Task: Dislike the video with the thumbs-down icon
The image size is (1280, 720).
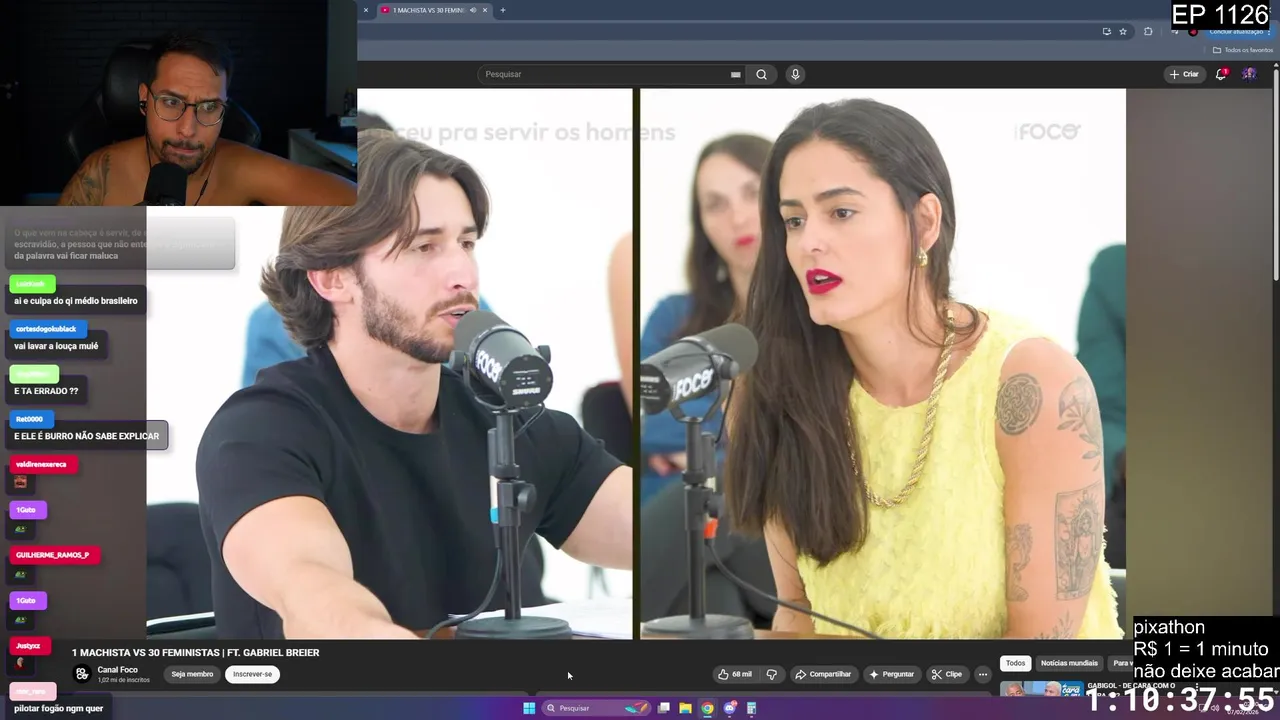Action: click(x=771, y=674)
